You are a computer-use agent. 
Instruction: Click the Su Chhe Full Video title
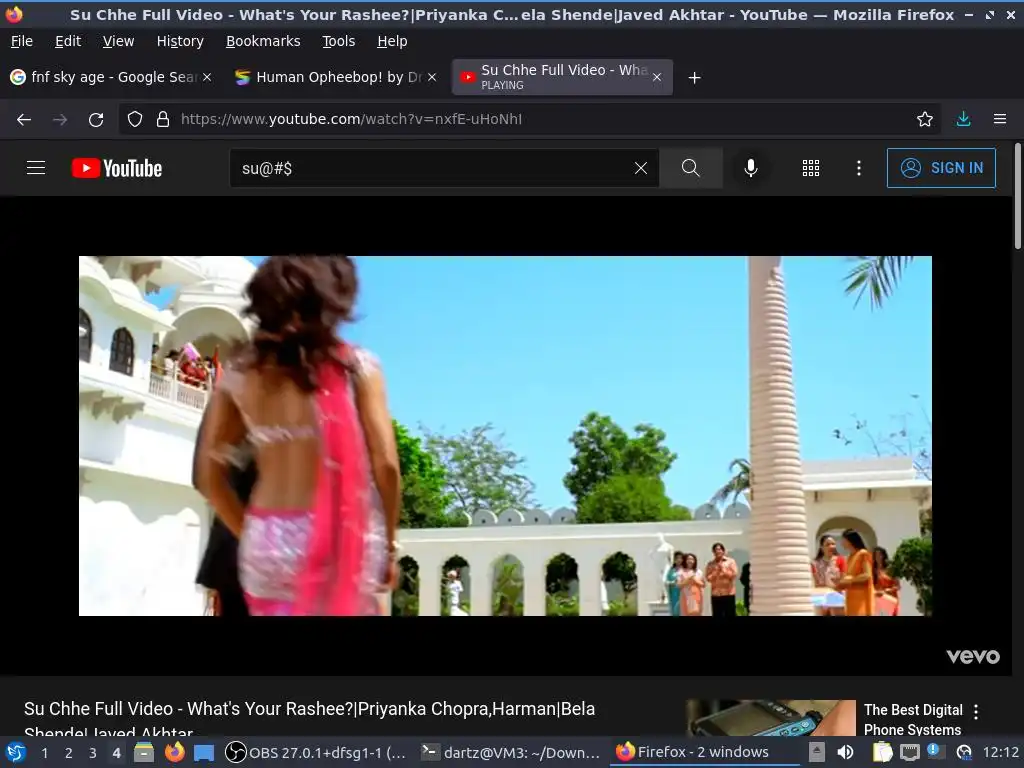click(x=310, y=718)
